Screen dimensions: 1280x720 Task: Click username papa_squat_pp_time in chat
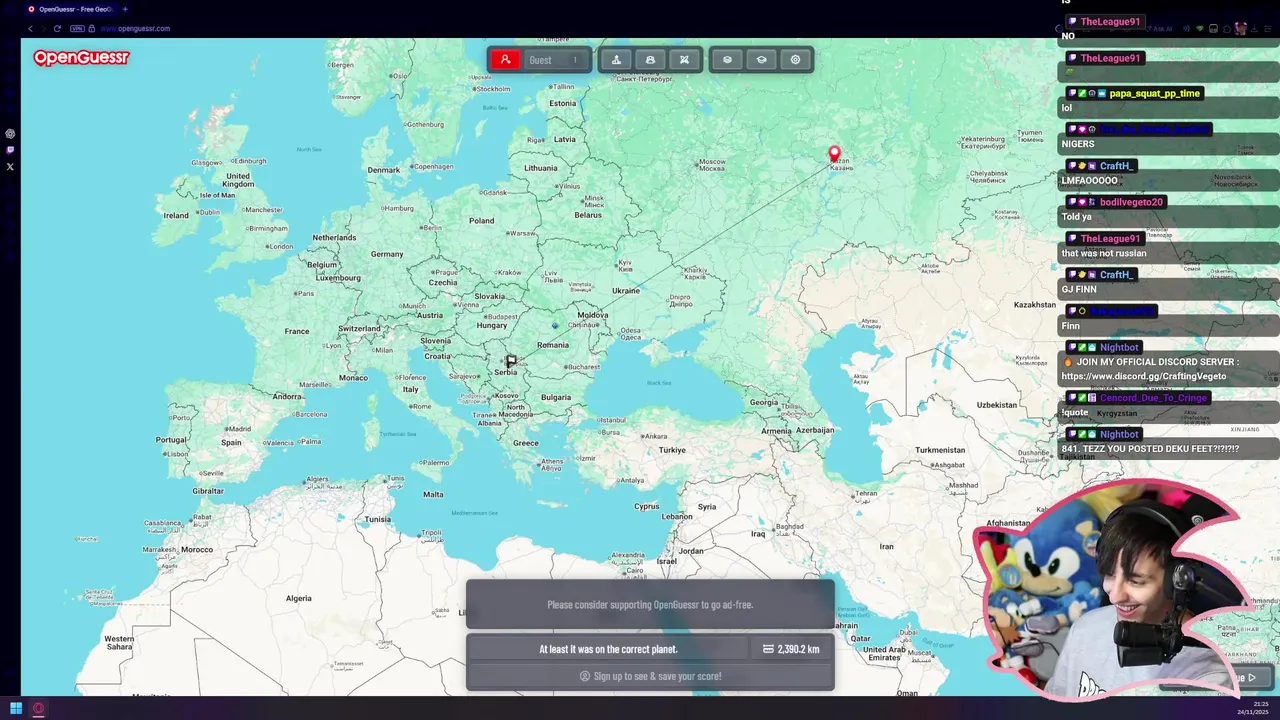pyautogui.click(x=1154, y=93)
